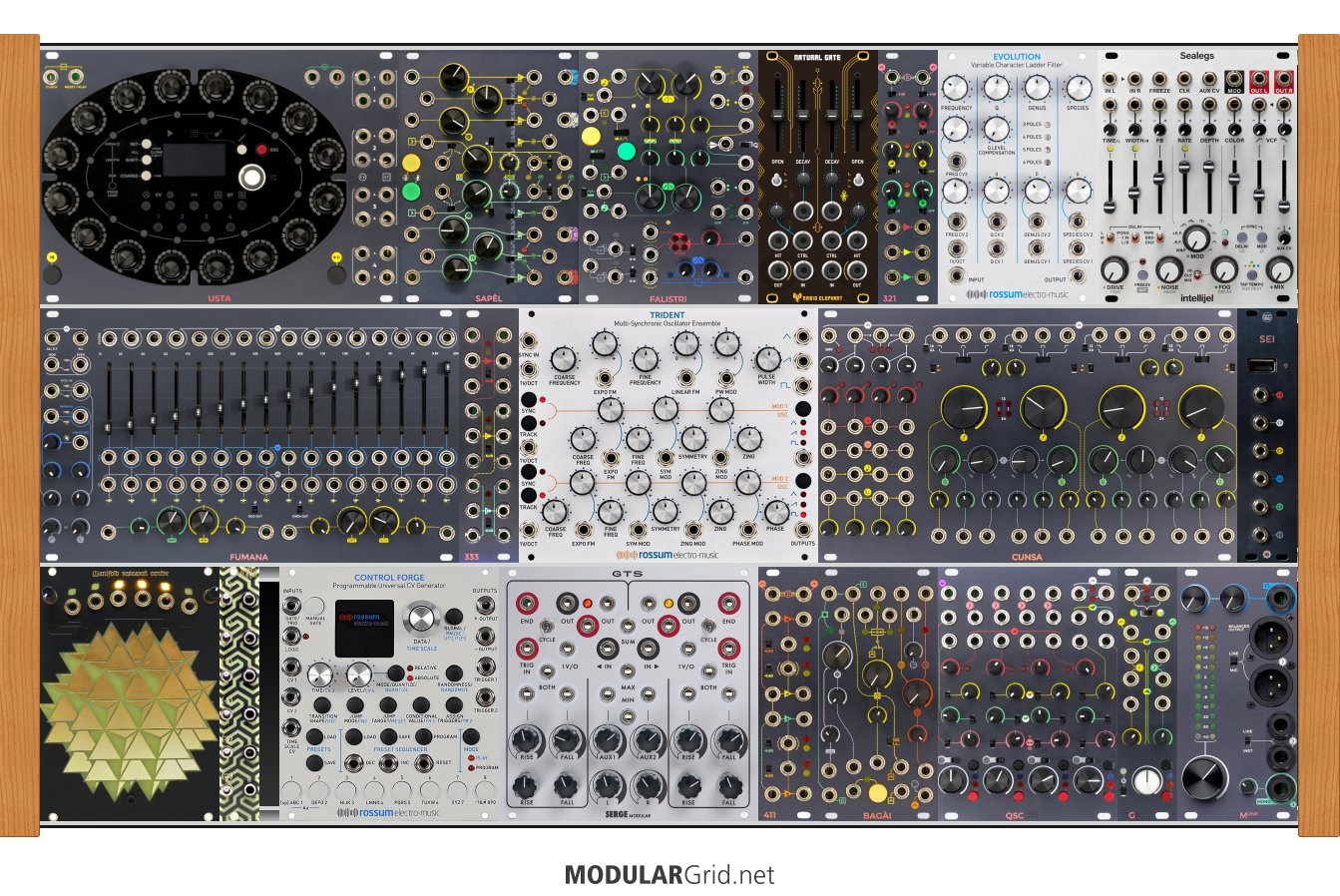Click the Sealegs DRIVE knob

pos(1115,268)
